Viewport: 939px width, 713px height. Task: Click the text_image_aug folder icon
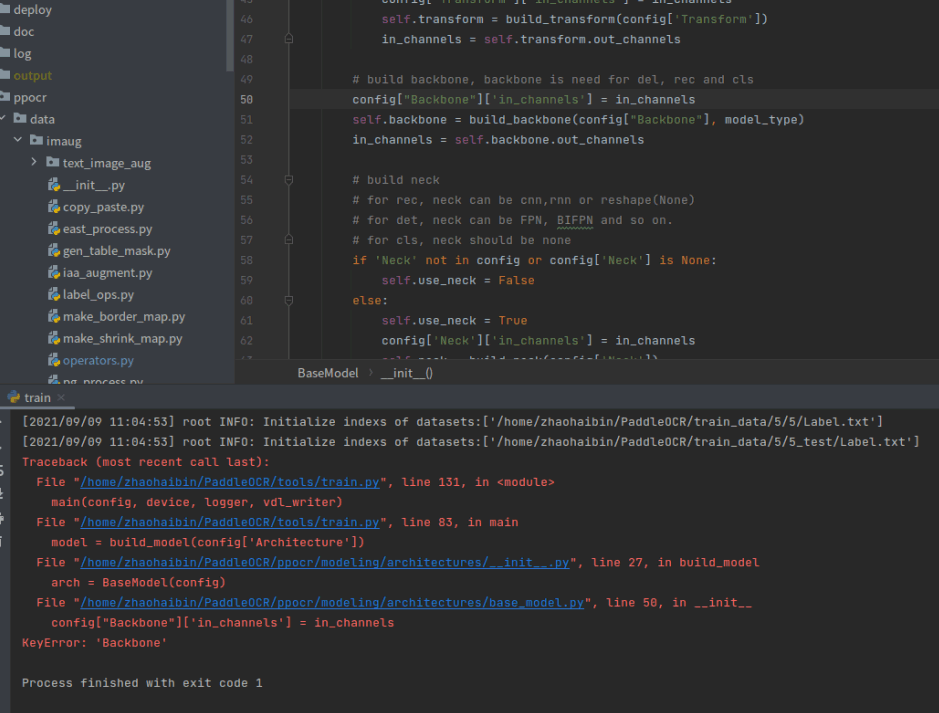[x=53, y=162]
